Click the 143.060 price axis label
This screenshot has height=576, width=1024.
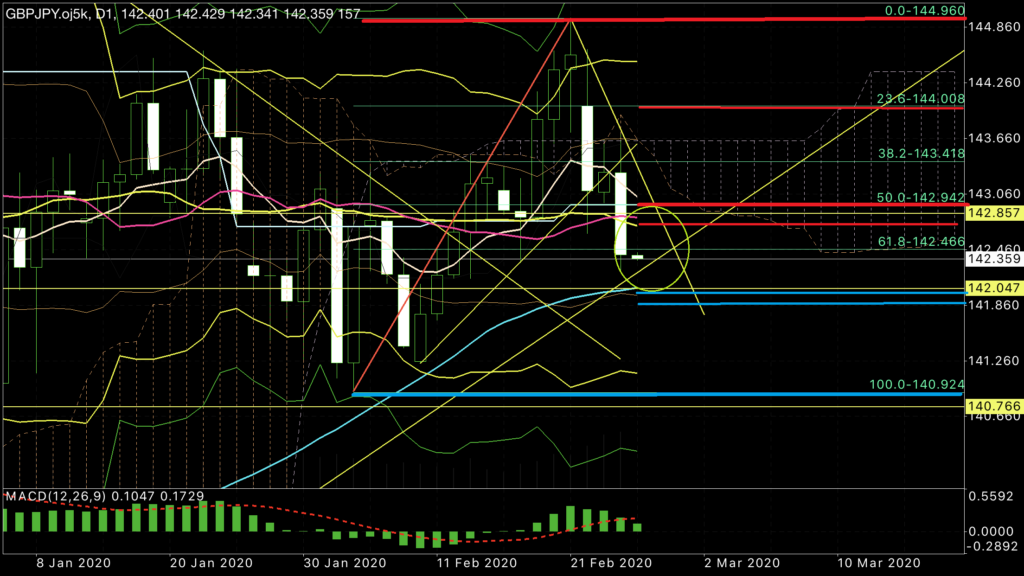click(x=995, y=193)
